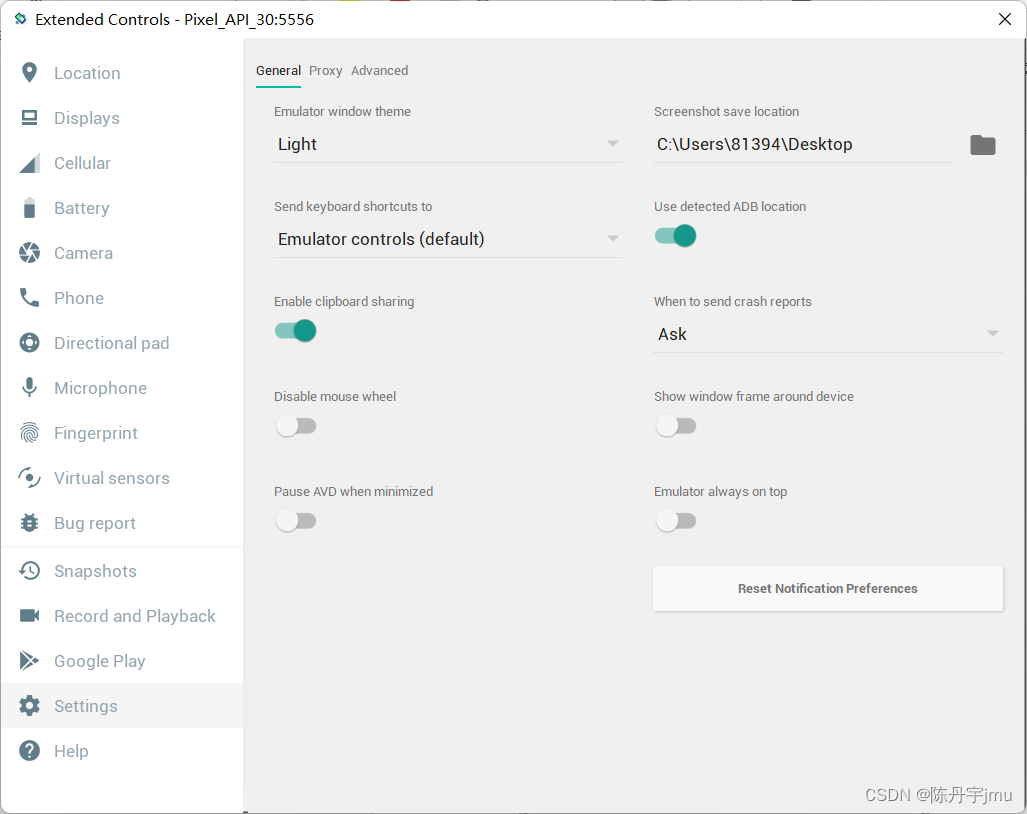Open the Battery settings icon
This screenshot has height=814, width=1027.
(x=29, y=208)
